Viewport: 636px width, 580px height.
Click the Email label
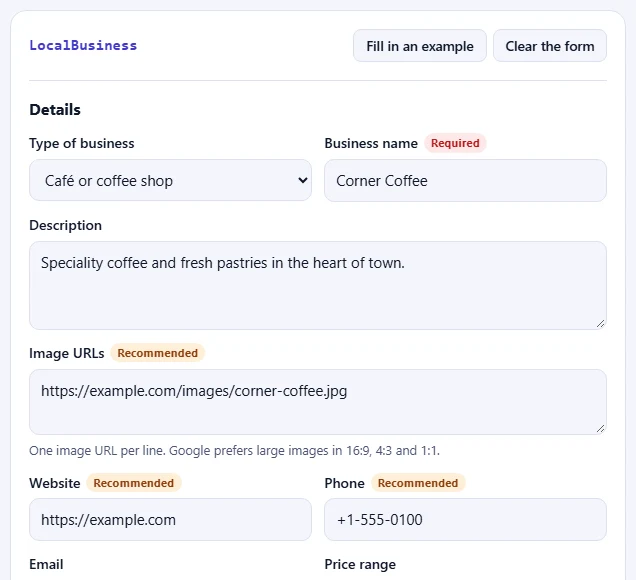[46, 564]
